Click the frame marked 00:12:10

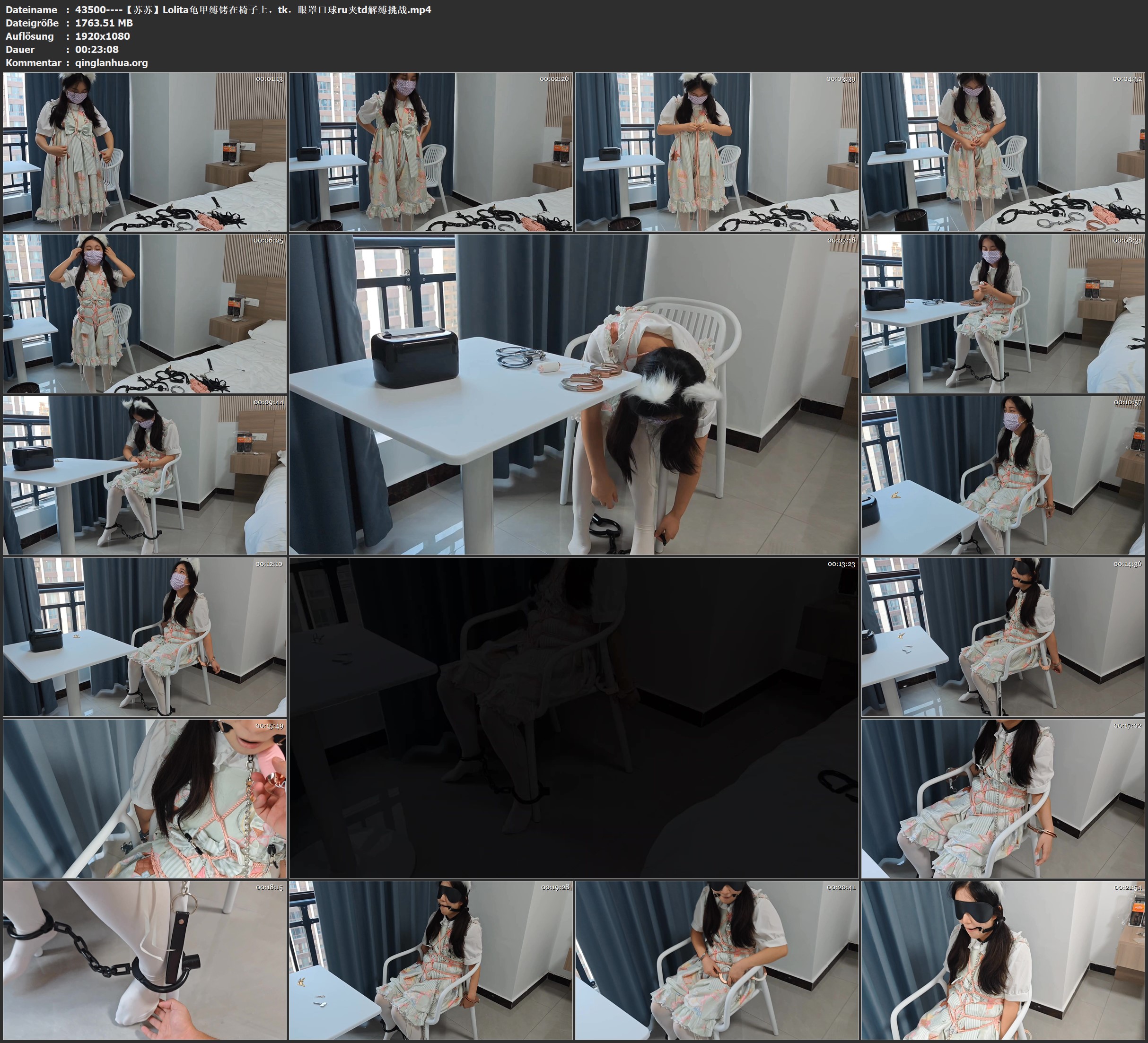pos(145,636)
